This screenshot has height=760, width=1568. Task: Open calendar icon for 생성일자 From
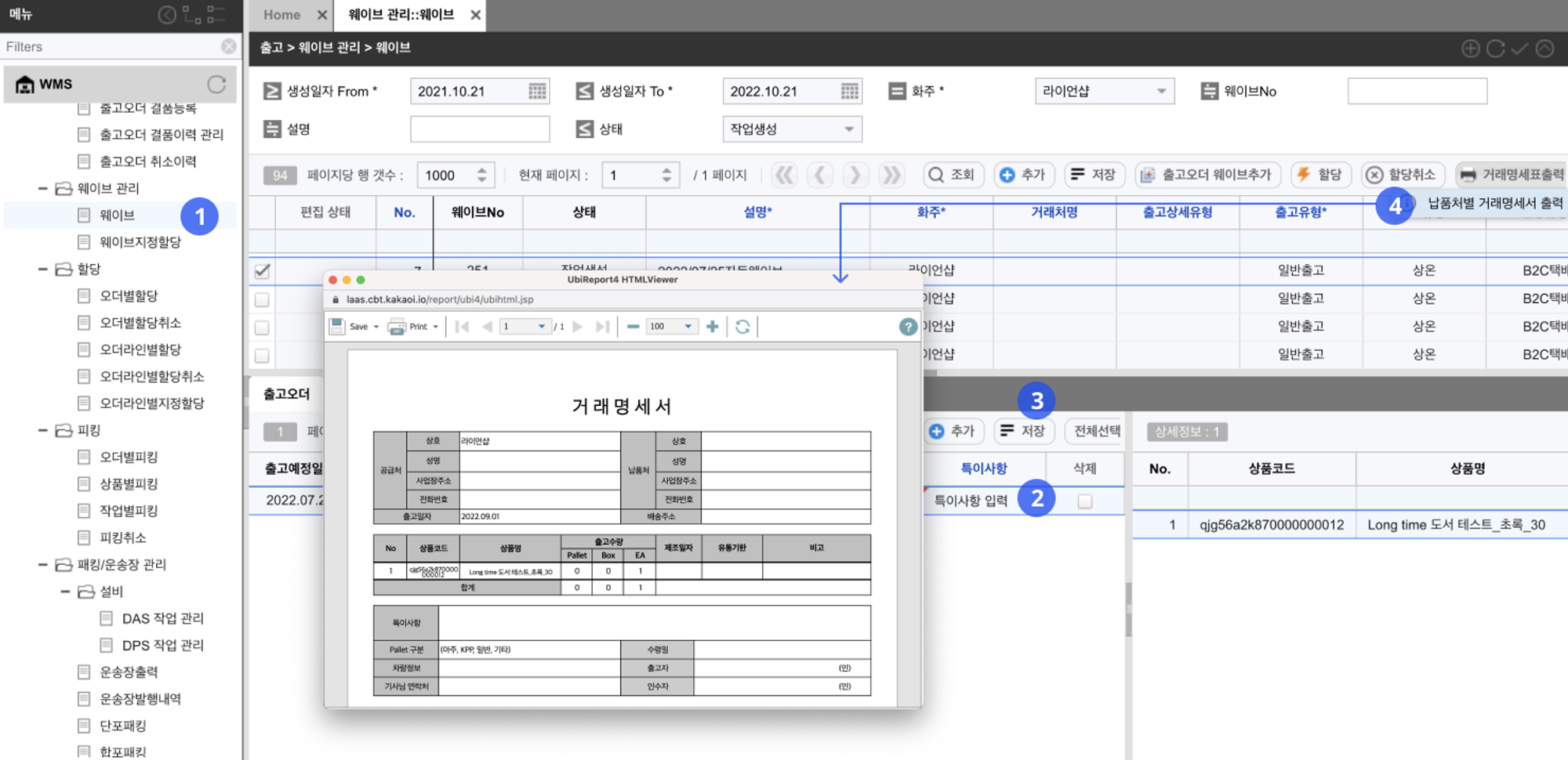click(x=537, y=92)
